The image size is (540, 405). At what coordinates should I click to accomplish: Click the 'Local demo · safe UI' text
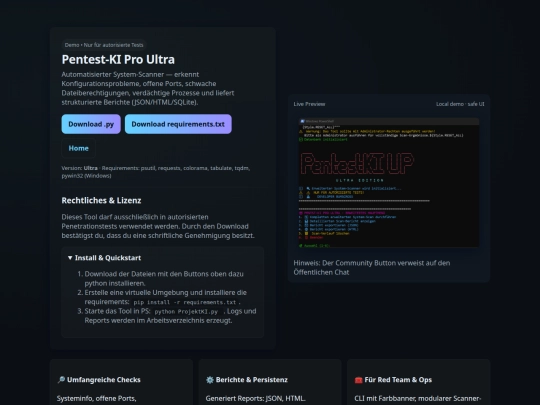tap(460, 104)
